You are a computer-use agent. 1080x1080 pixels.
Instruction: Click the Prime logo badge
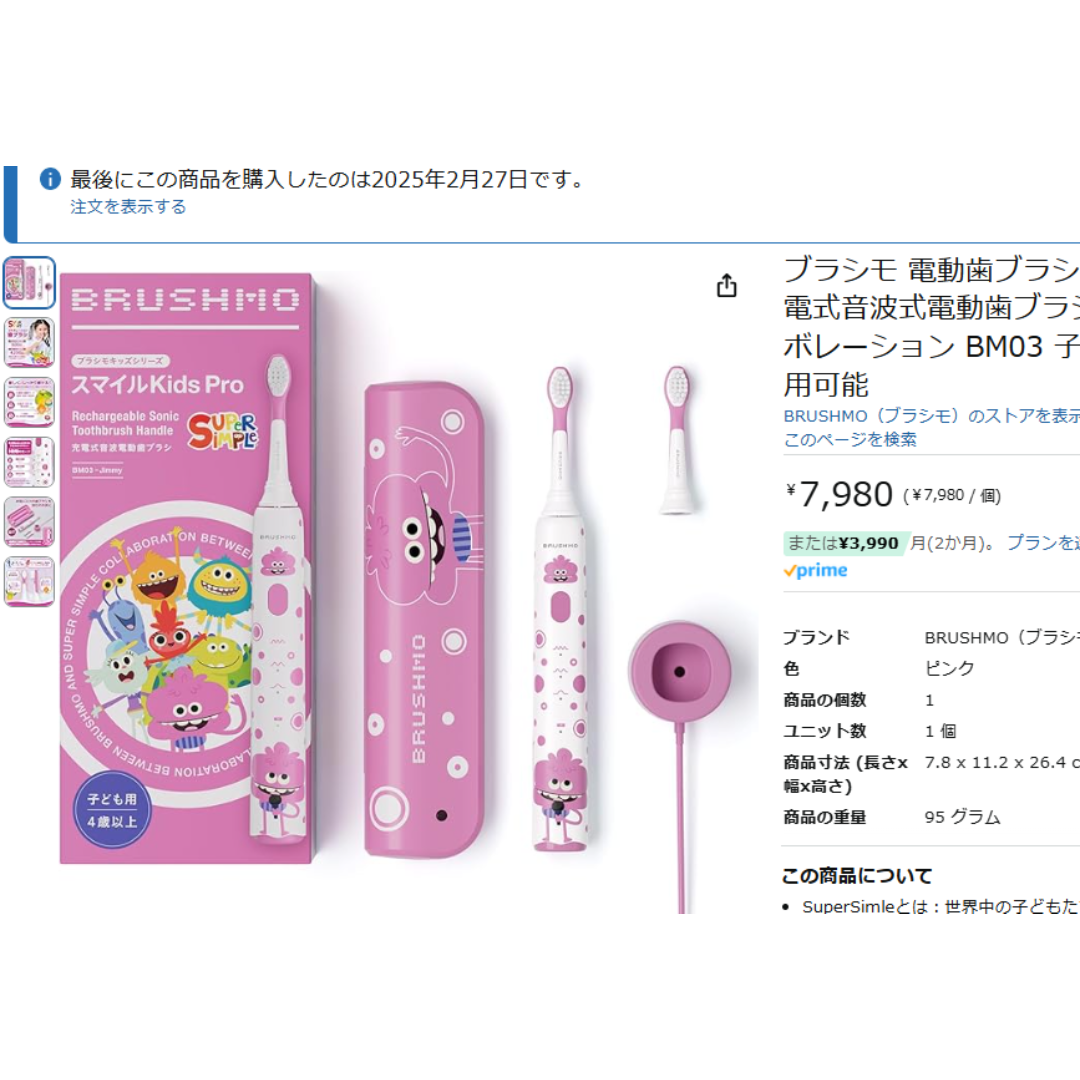click(816, 570)
